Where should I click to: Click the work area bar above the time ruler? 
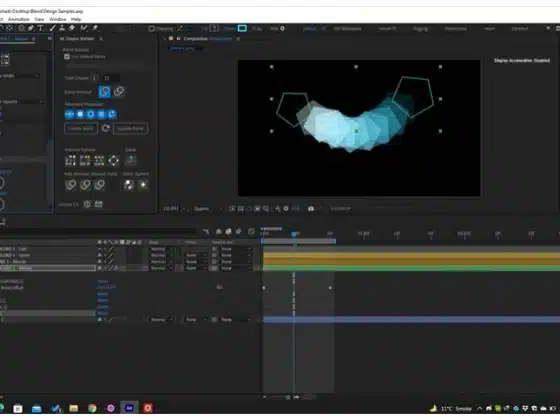[299, 241]
